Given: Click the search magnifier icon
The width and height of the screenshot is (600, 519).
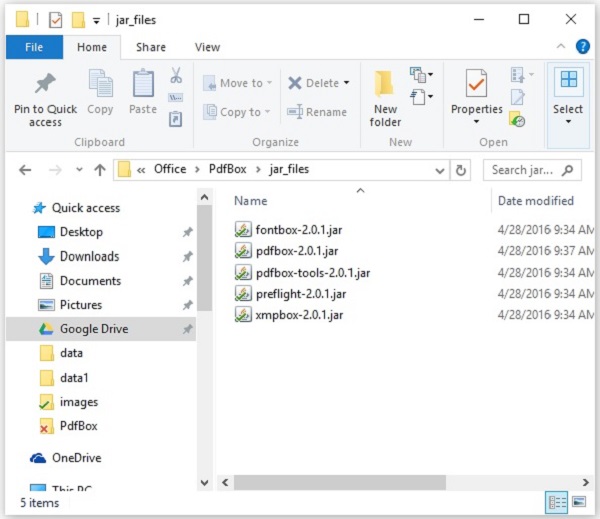Looking at the screenshot, I should [x=567, y=170].
